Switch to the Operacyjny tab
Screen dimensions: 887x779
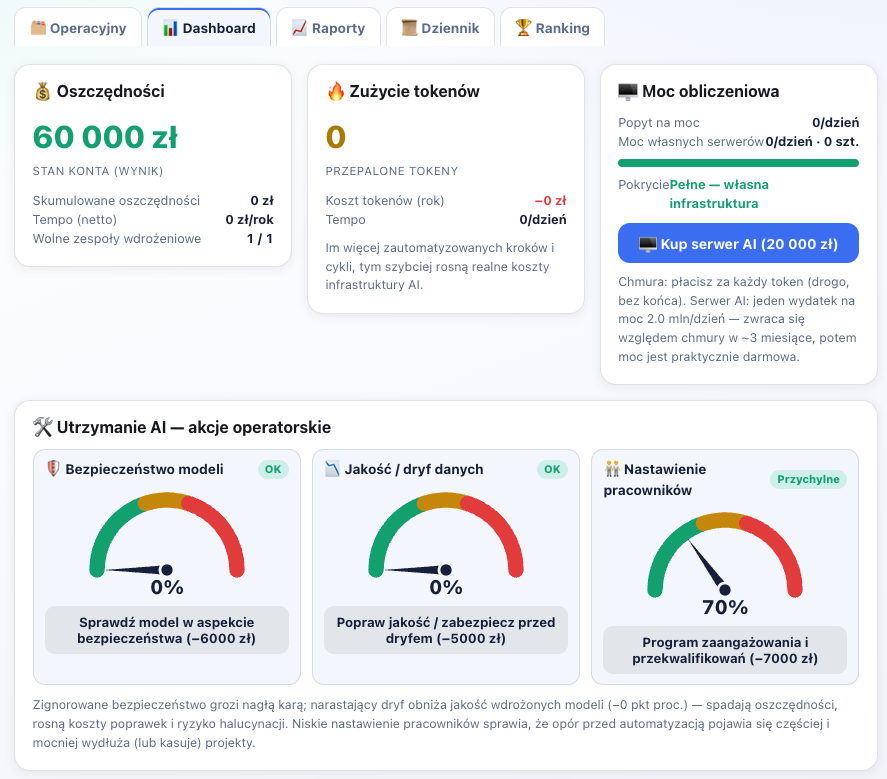point(78,27)
